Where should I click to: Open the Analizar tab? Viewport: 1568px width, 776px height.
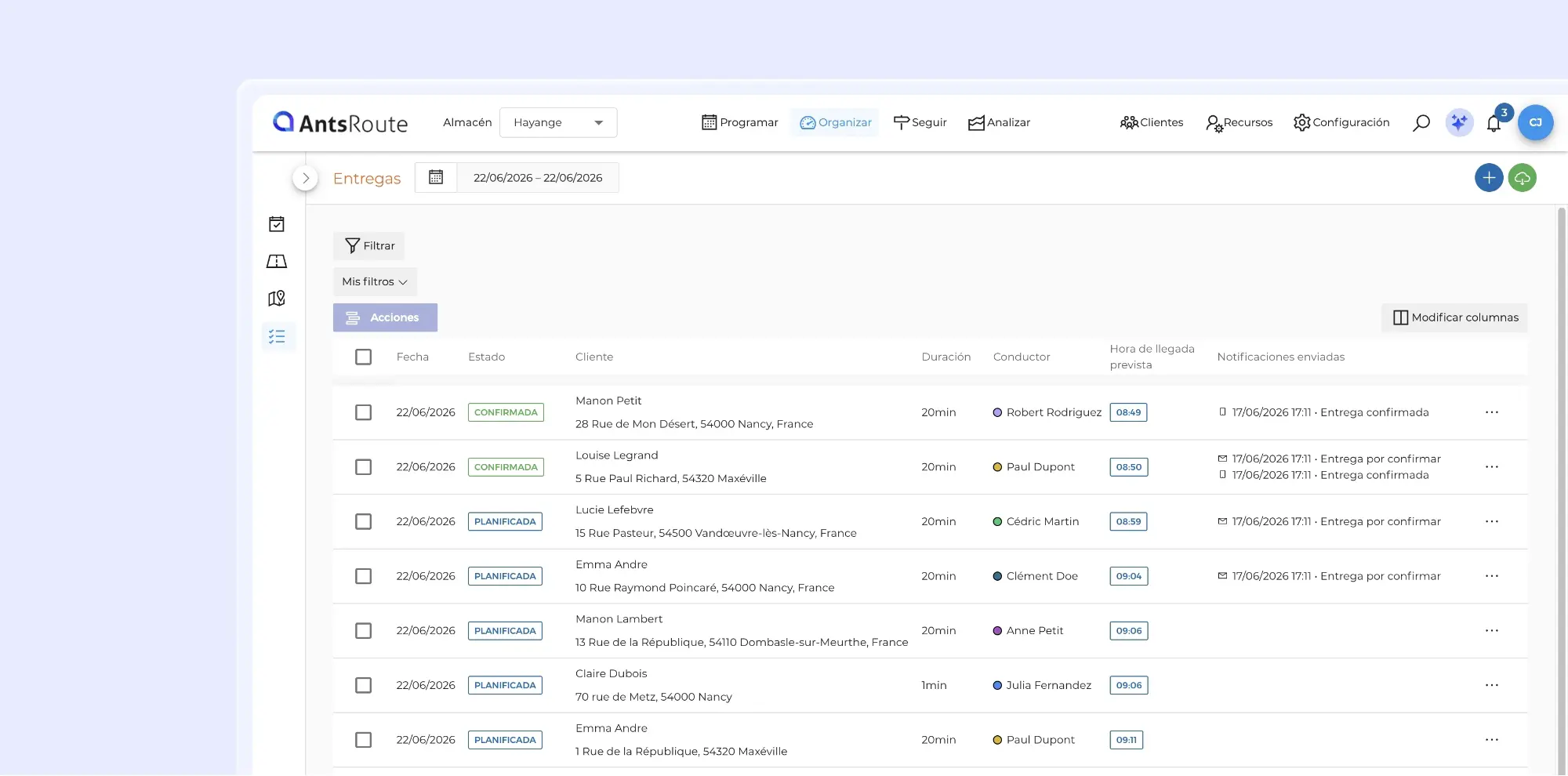pyautogui.click(x=999, y=122)
